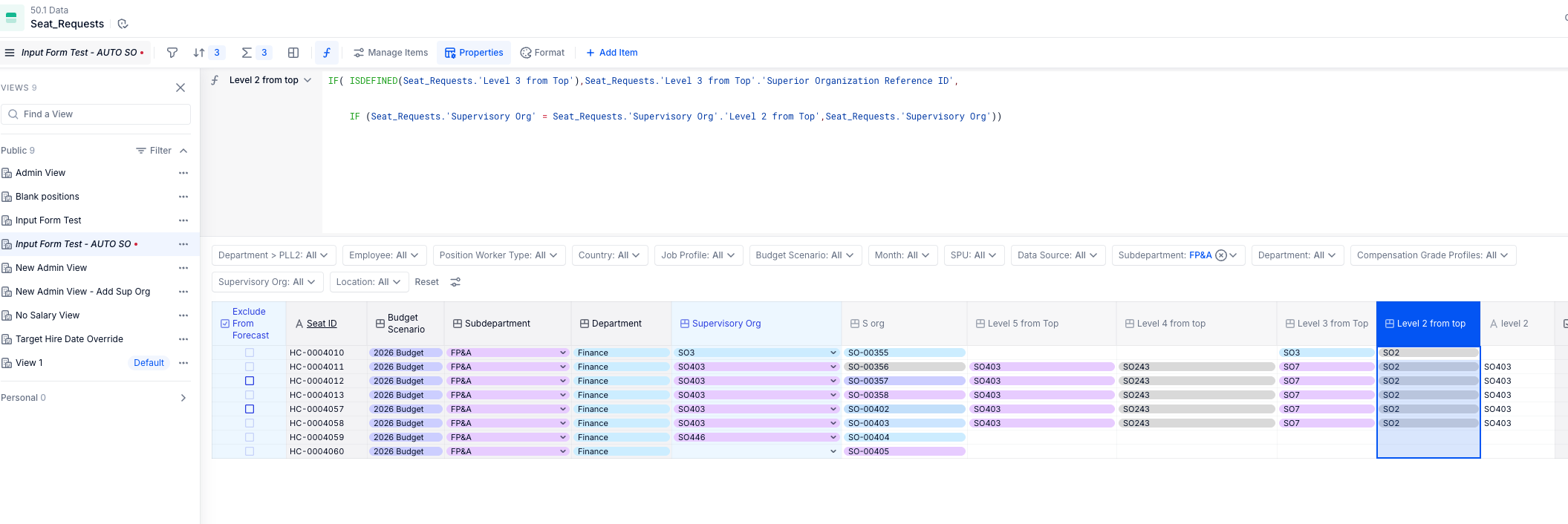Open the Level 2 from top formula selector
This screenshot has height=524, width=1568.
(x=270, y=80)
